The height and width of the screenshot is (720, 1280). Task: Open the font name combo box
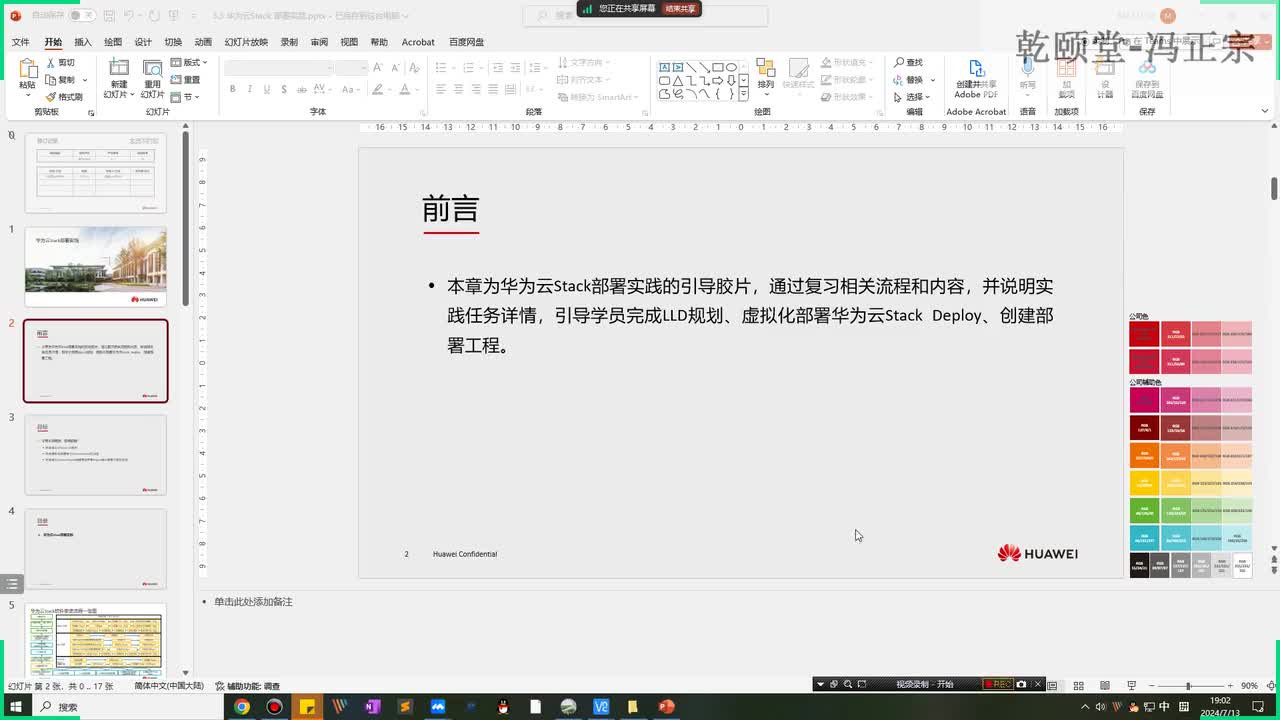(279, 67)
